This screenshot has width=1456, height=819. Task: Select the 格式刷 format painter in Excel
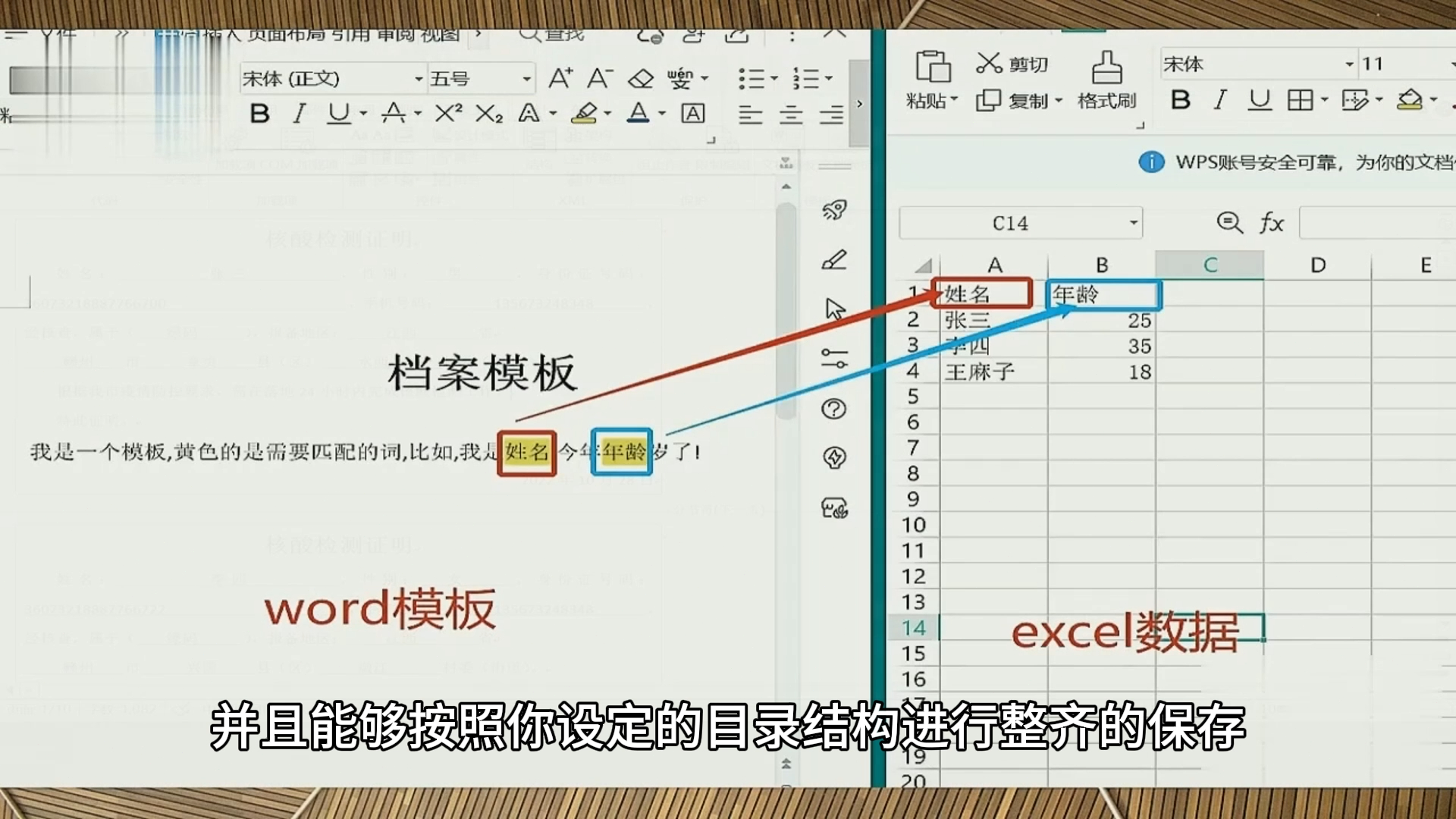[x=1107, y=83]
